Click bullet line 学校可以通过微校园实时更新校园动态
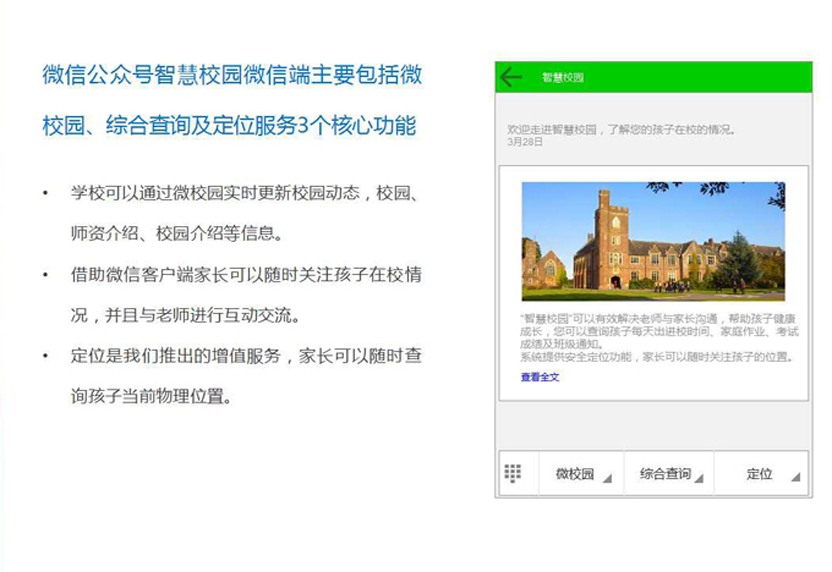Screen dimensions: 832x572 tap(246, 193)
